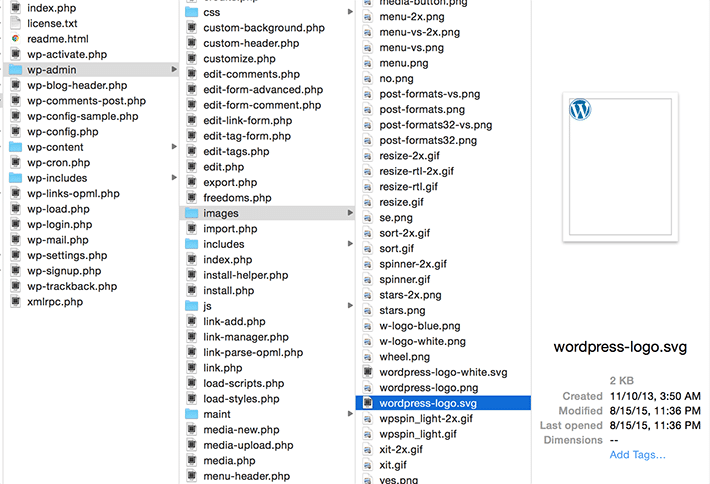
Task: Click the xmlrpc.php file icon
Action: [16, 302]
